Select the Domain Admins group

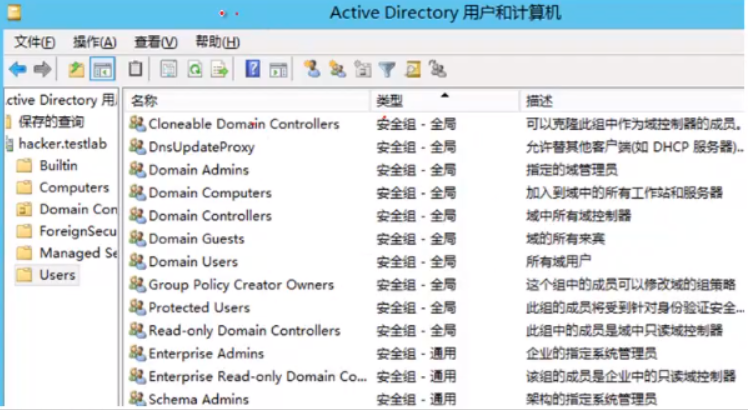[x=198, y=170]
